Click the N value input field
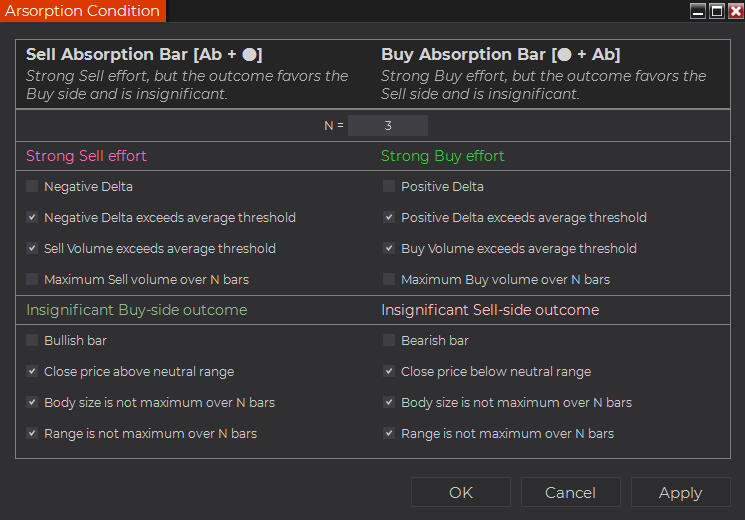 (387, 126)
